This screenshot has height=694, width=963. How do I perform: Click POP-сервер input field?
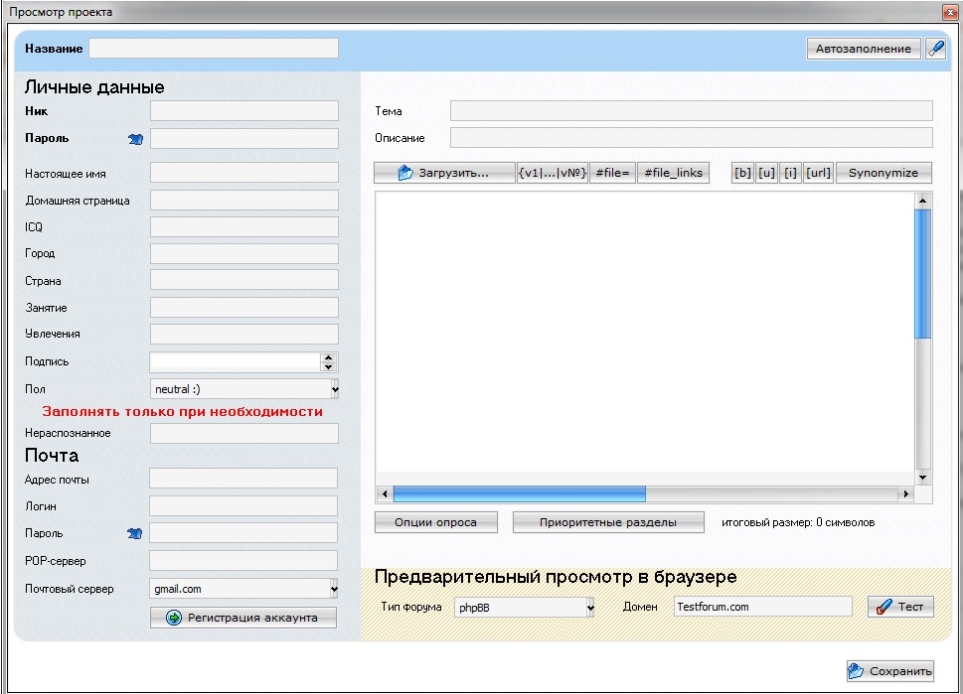pyautogui.click(x=243, y=560)
